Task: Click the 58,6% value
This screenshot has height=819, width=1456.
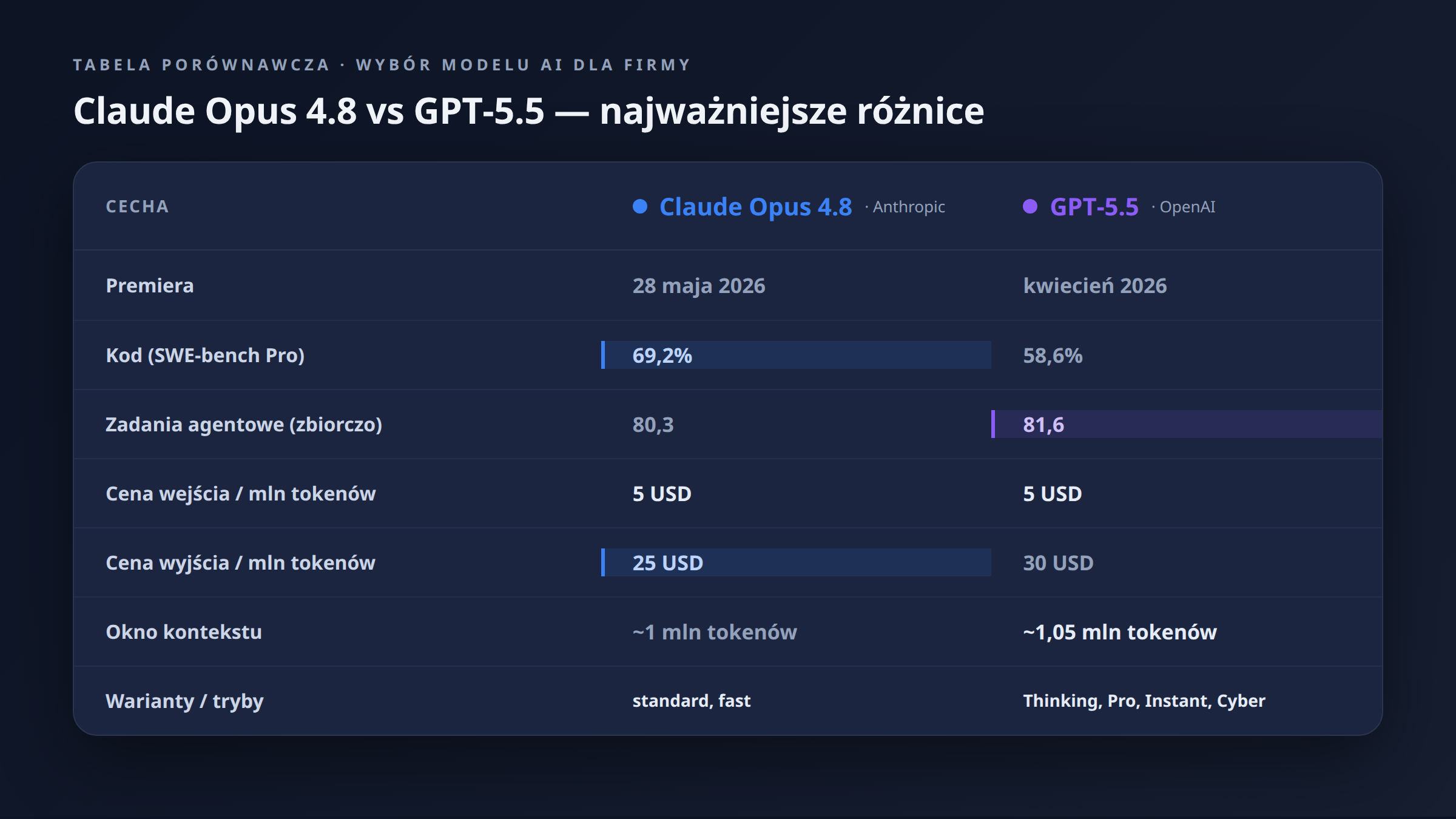Action: coord(1053,355)
